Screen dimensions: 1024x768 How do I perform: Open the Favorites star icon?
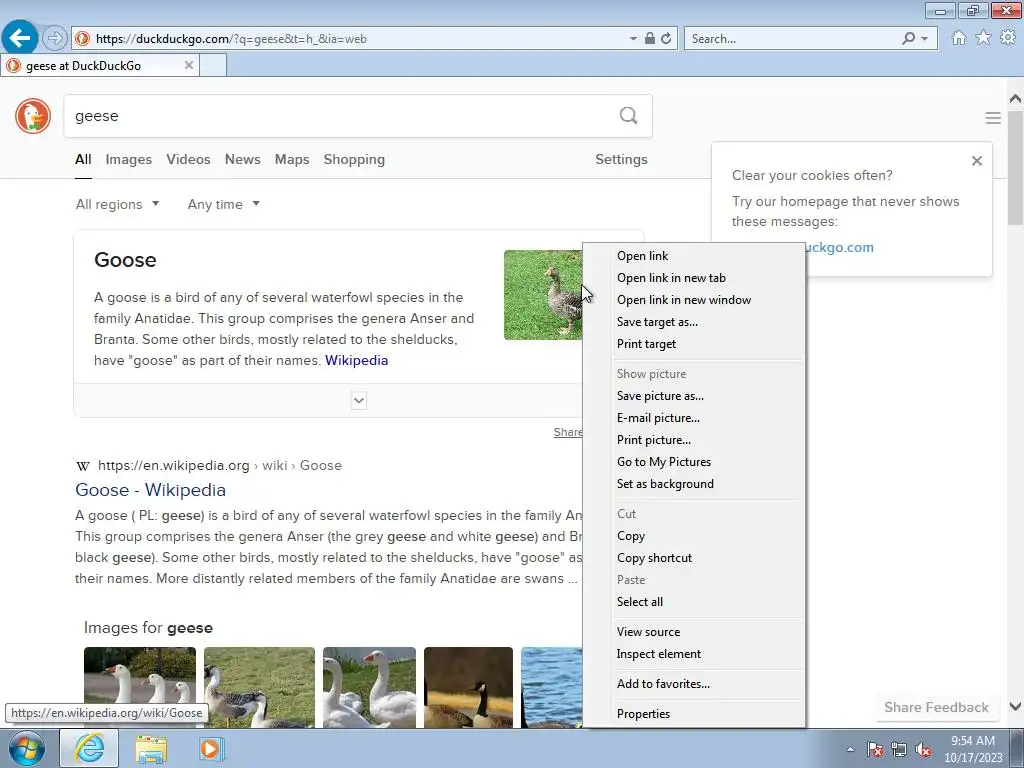[x=983, y=38]
